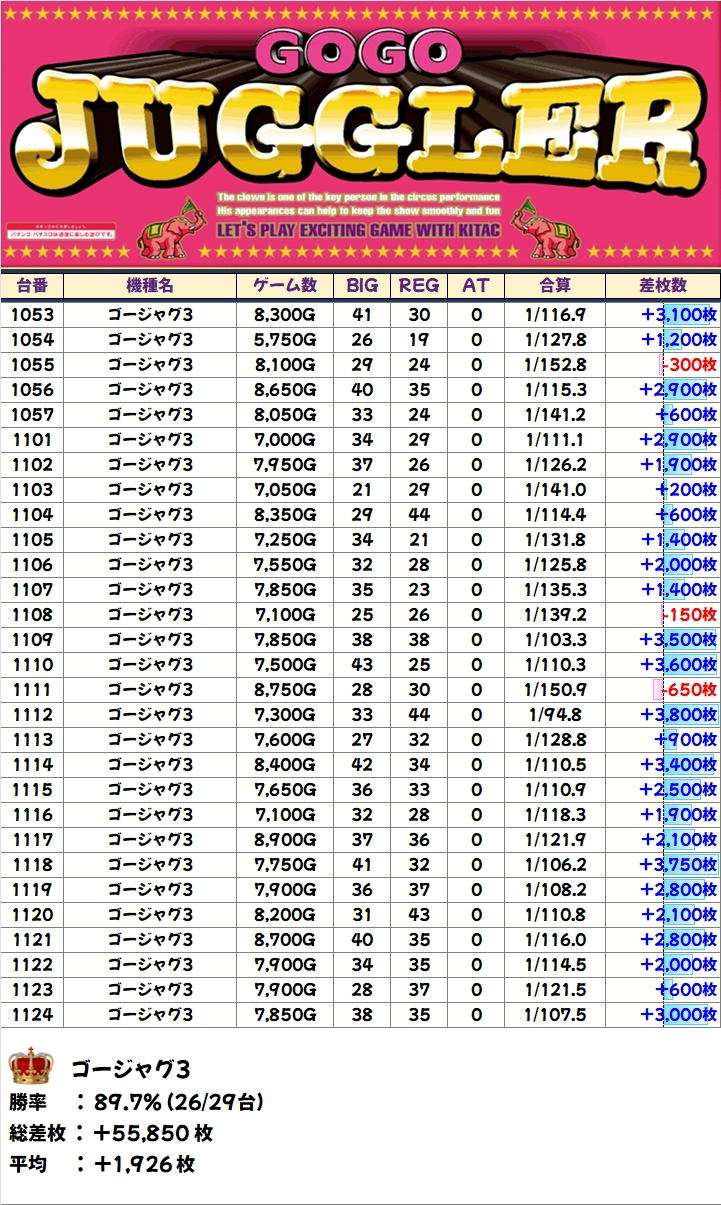
Task: Select machine number 1102
Action: pyautogui.click(x=32, y=465)
